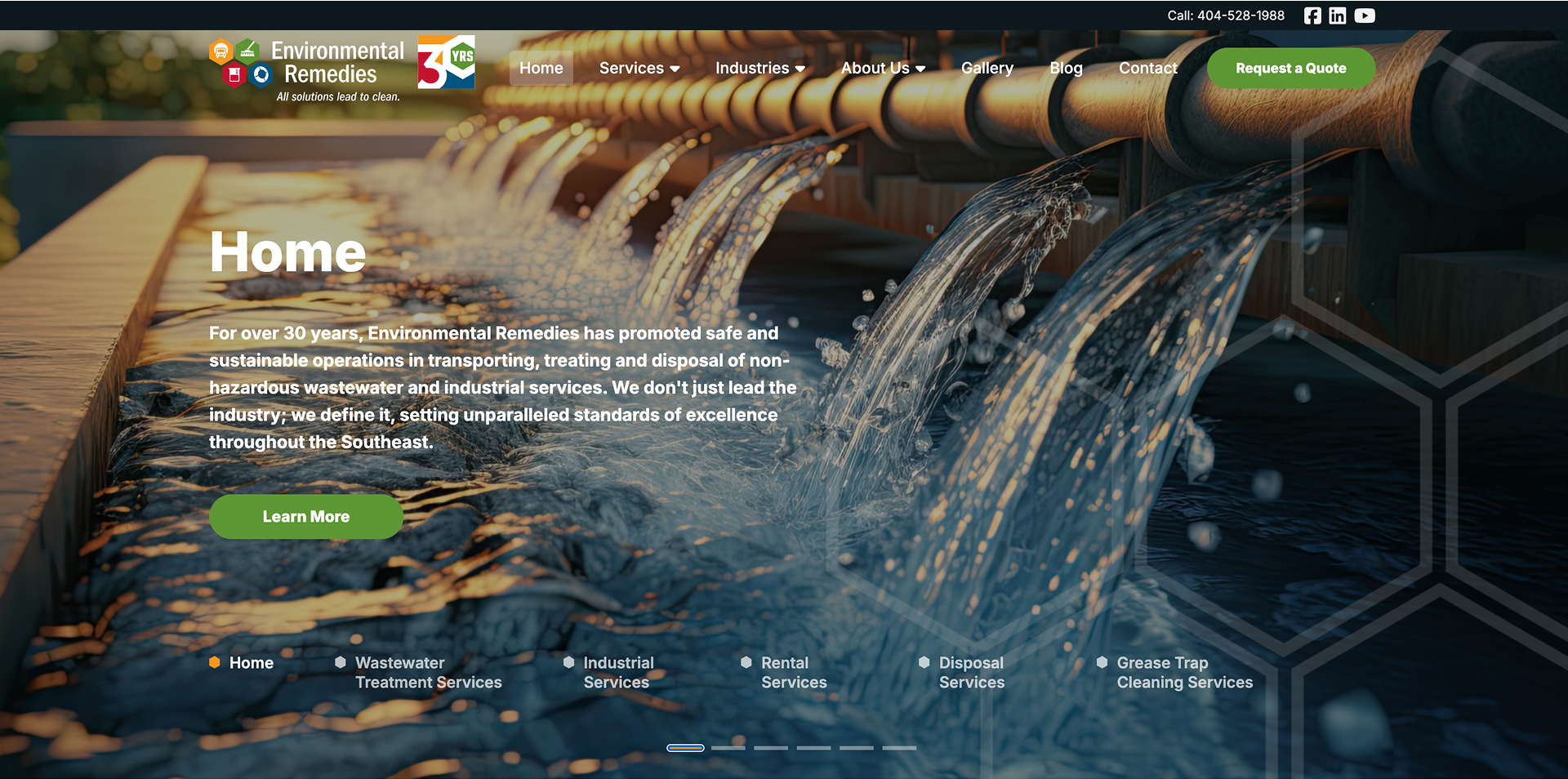Screen dimensions: 1568x779
Task: Jump to the sixth slide indicator dash
Action: [899, 748]
